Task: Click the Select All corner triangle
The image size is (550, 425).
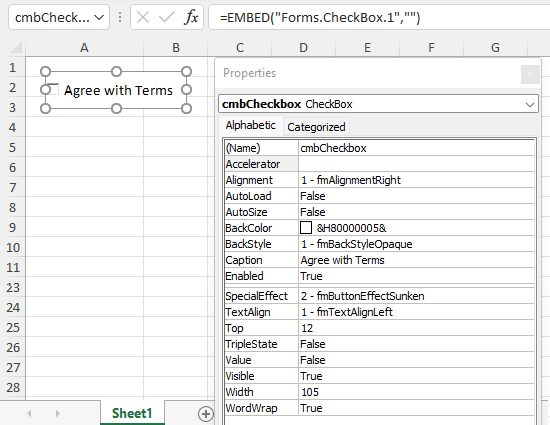Action: [x=17, y=47]
